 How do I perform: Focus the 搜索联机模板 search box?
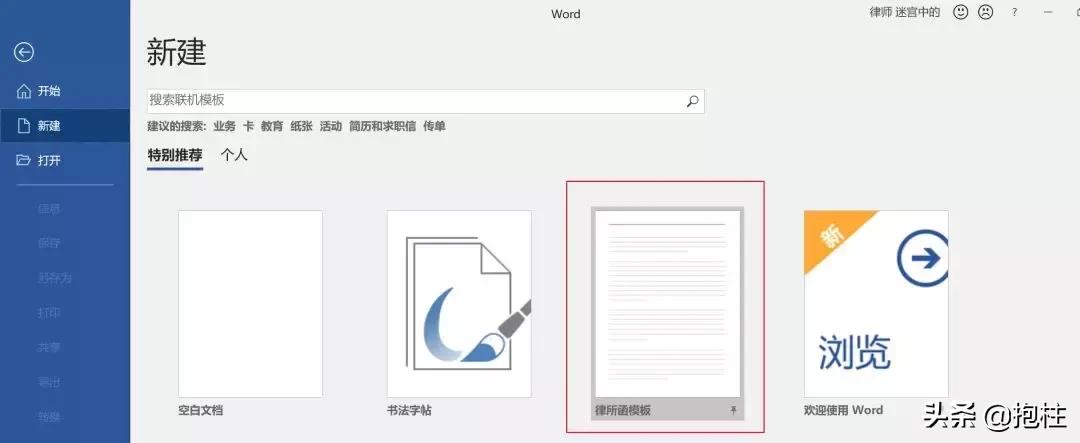[x=425, y=101]
